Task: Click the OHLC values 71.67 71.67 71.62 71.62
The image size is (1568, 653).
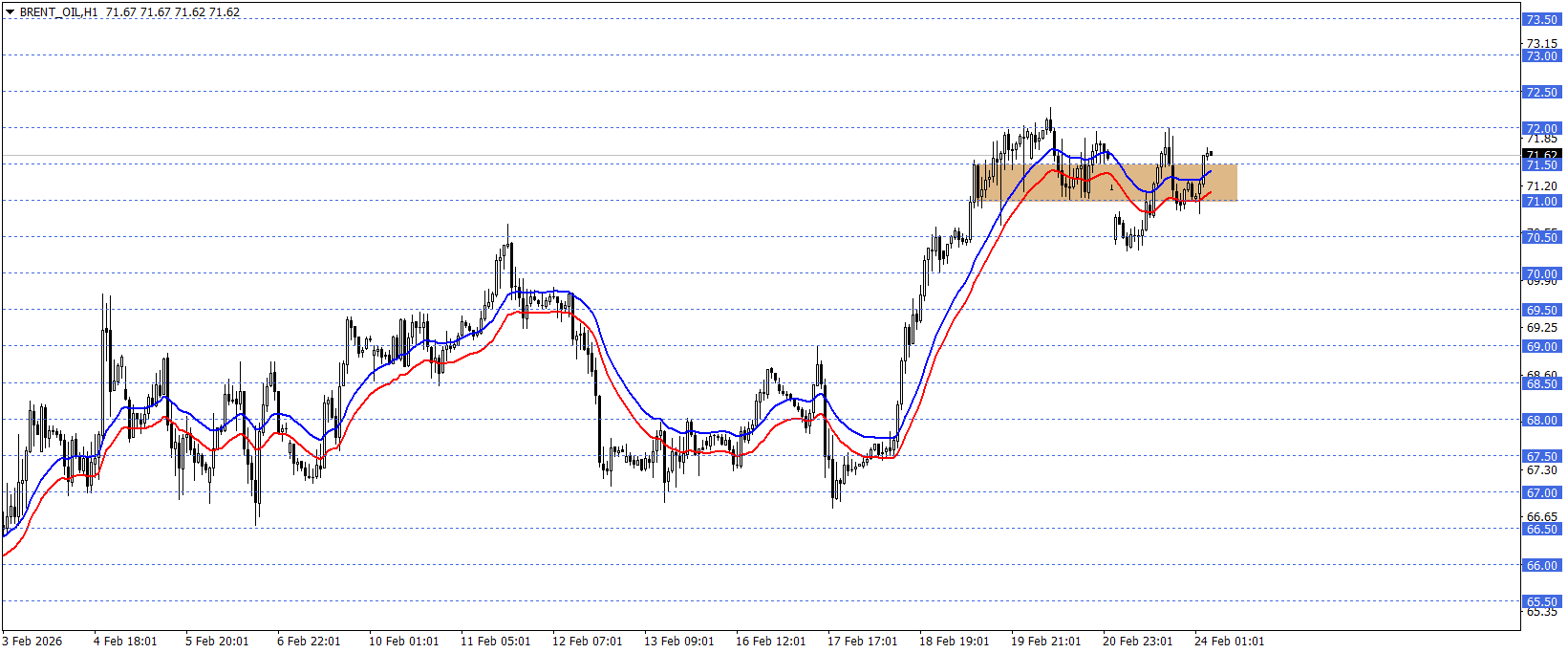Action: (173, 12)
